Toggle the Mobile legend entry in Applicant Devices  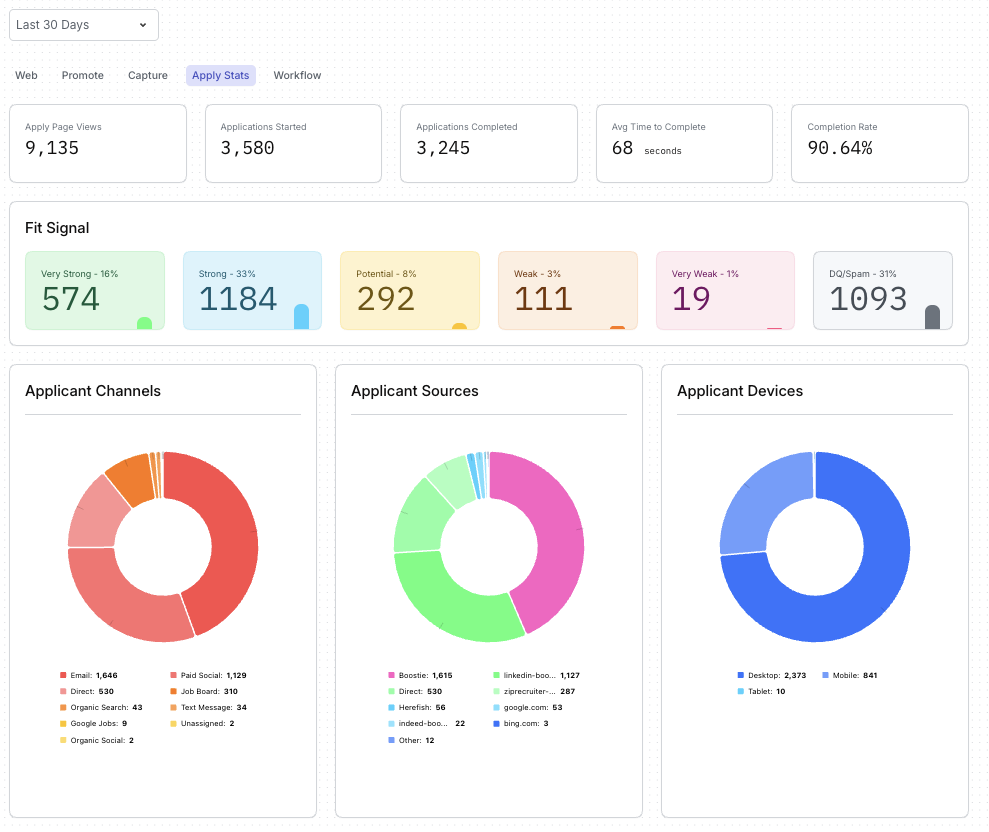point(848,676)
